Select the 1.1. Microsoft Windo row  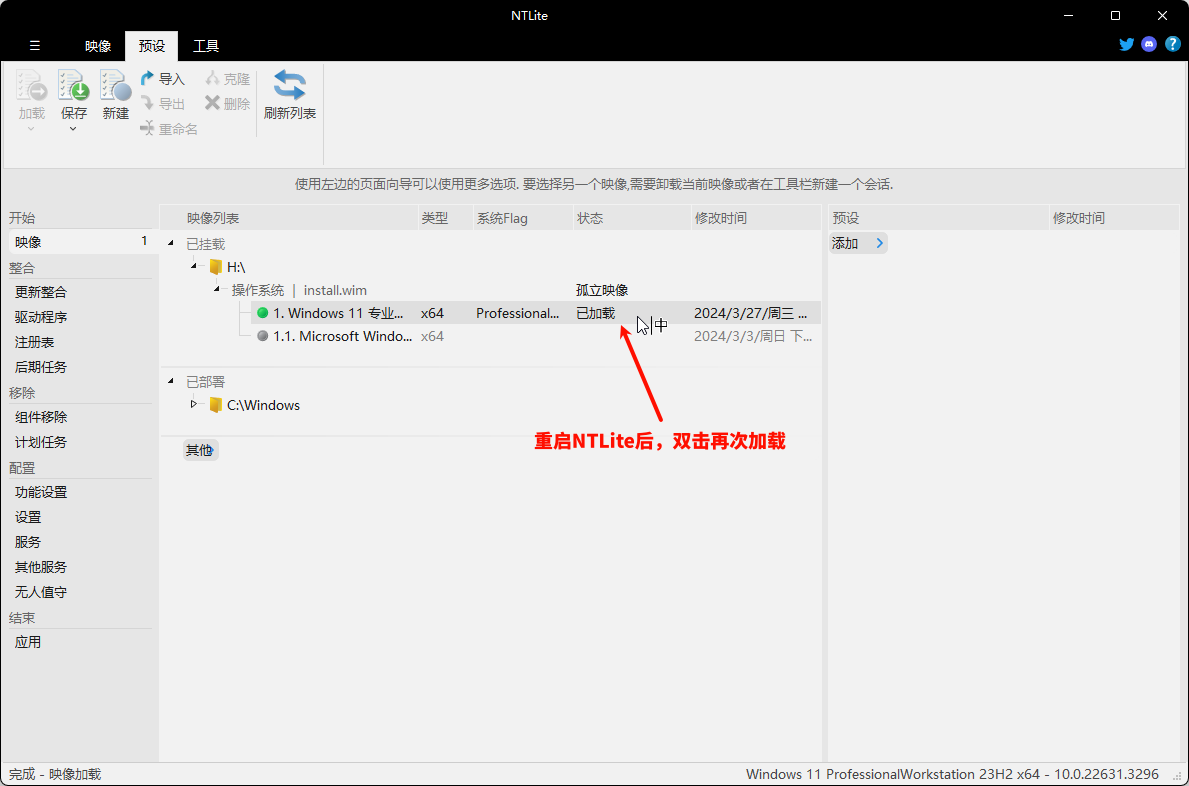[x=535, y=336]
